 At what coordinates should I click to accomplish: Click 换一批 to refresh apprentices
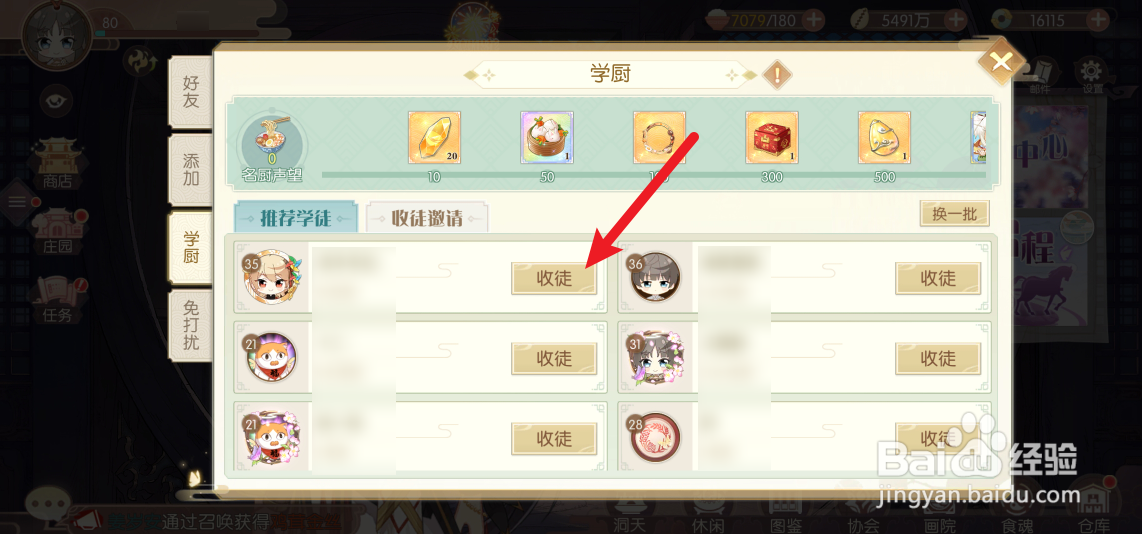[954, 213]
